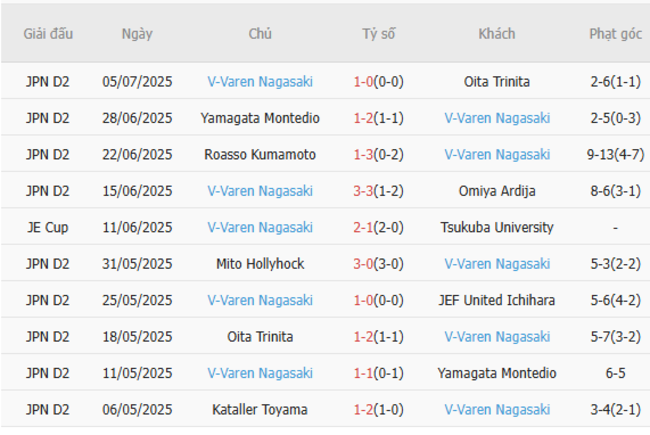Screen dimensions: 650x435
Task: Click the 06/05/2025 date cell
Action: coord(137,410)
